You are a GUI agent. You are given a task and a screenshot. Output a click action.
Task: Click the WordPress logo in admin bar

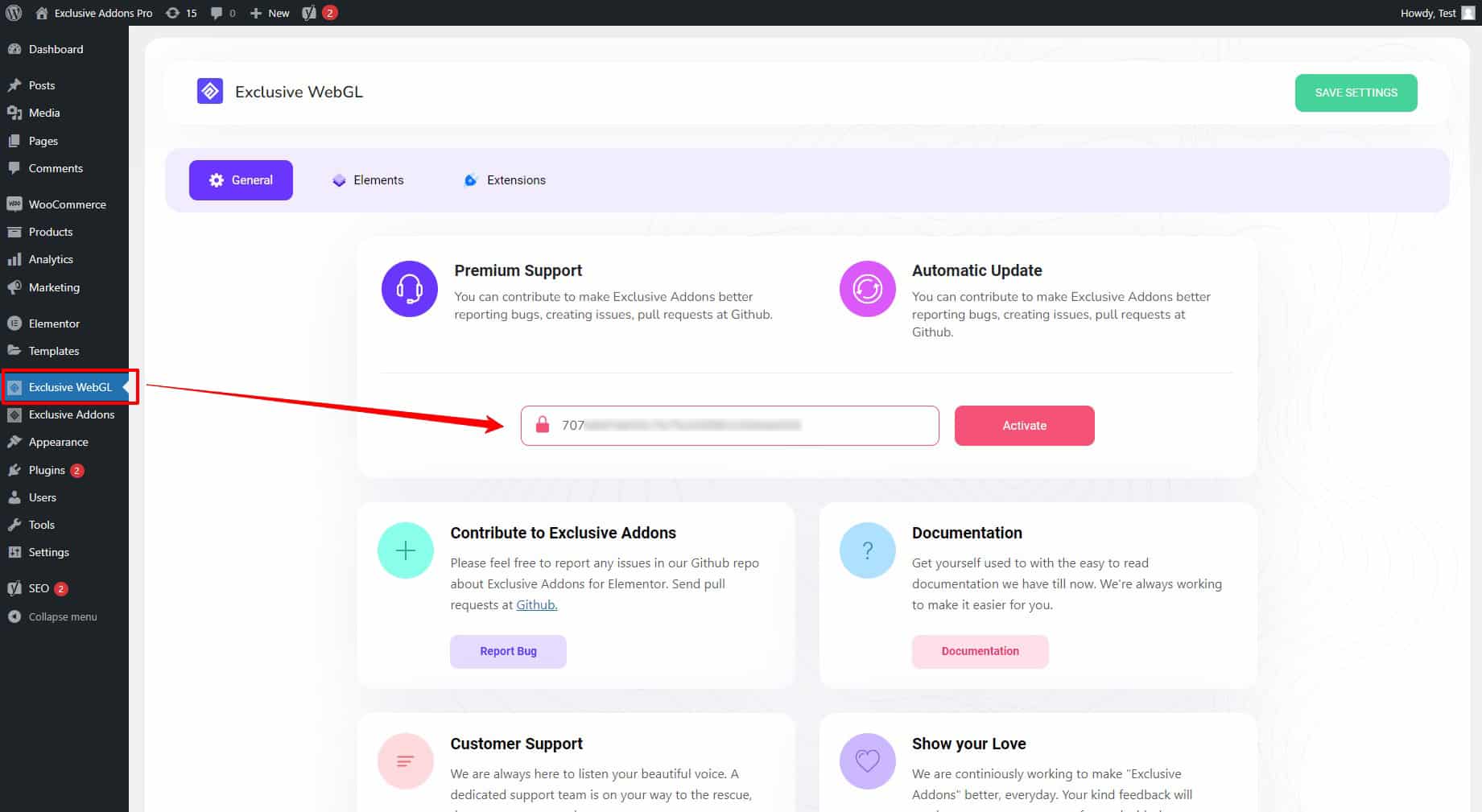click(x=14, y=13)
